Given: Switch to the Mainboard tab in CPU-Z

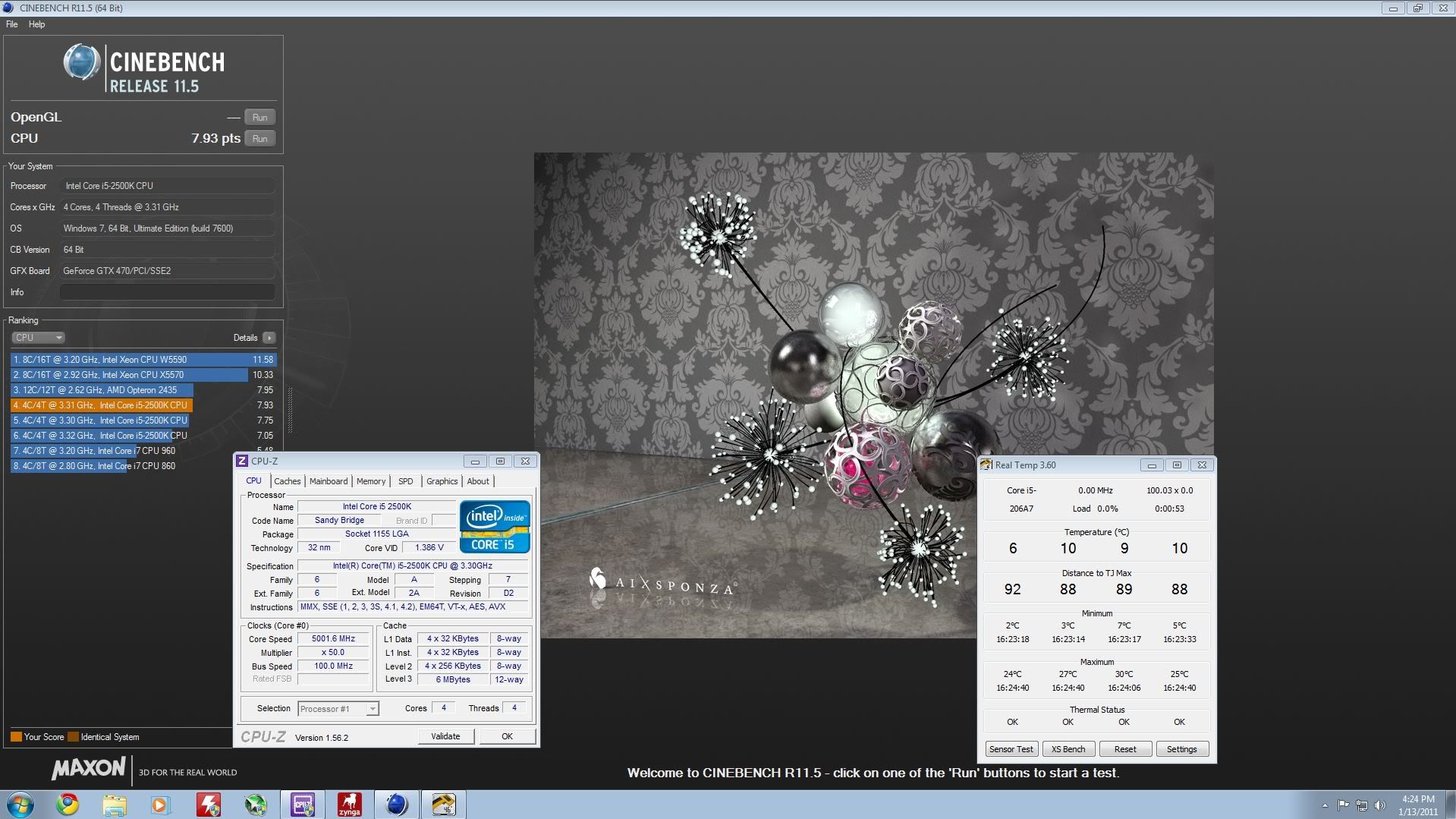Looking at the screenshot, I should point(328,481).
